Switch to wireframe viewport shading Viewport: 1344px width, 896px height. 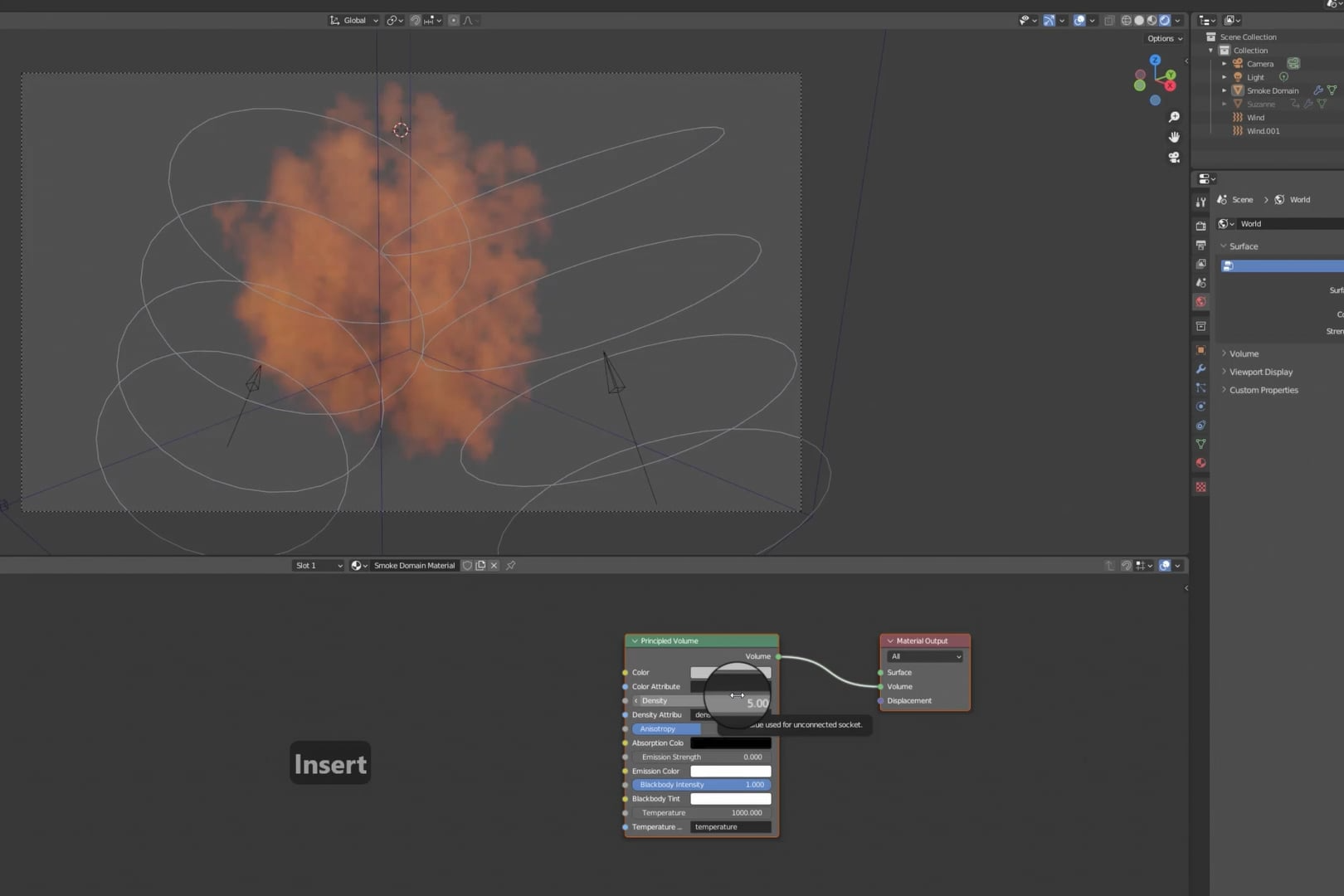(x=1127, y=21)
